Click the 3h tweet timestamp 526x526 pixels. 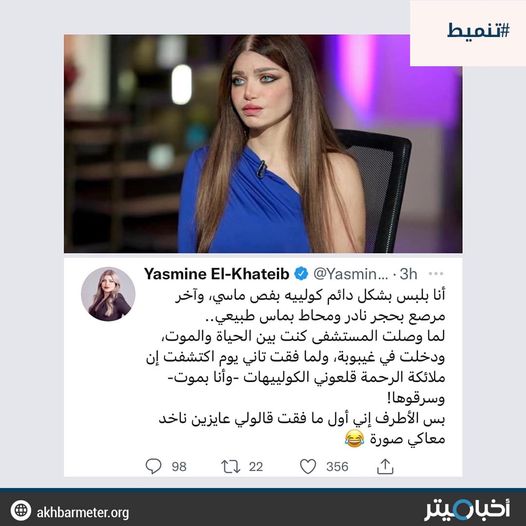pos(408,274)
